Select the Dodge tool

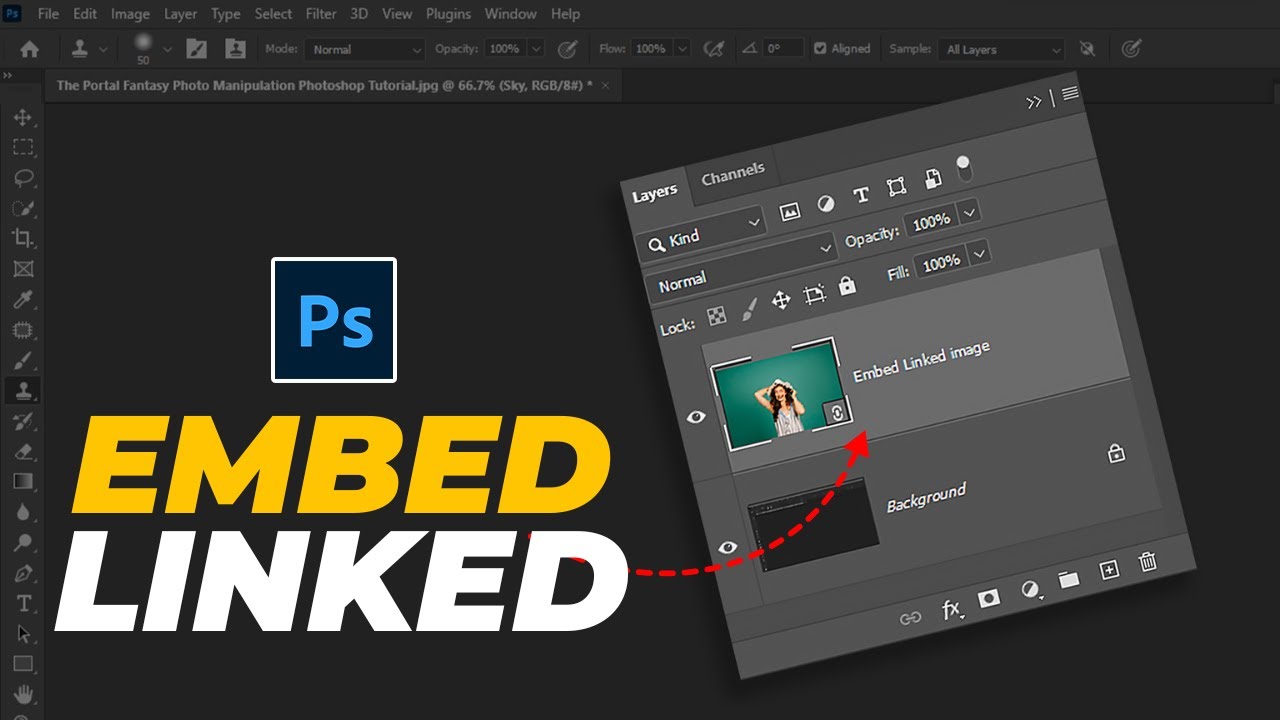tap(22, 543)
